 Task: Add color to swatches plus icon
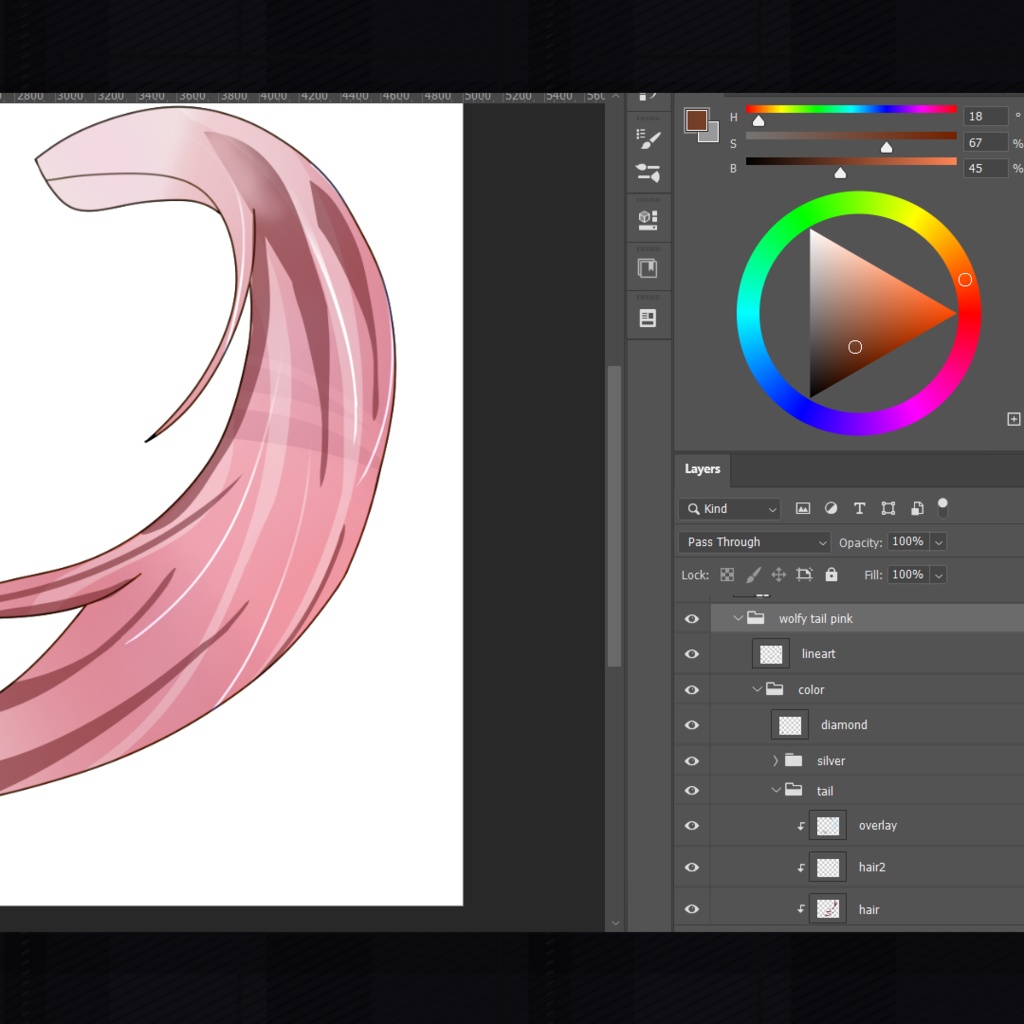[1014, 419]
